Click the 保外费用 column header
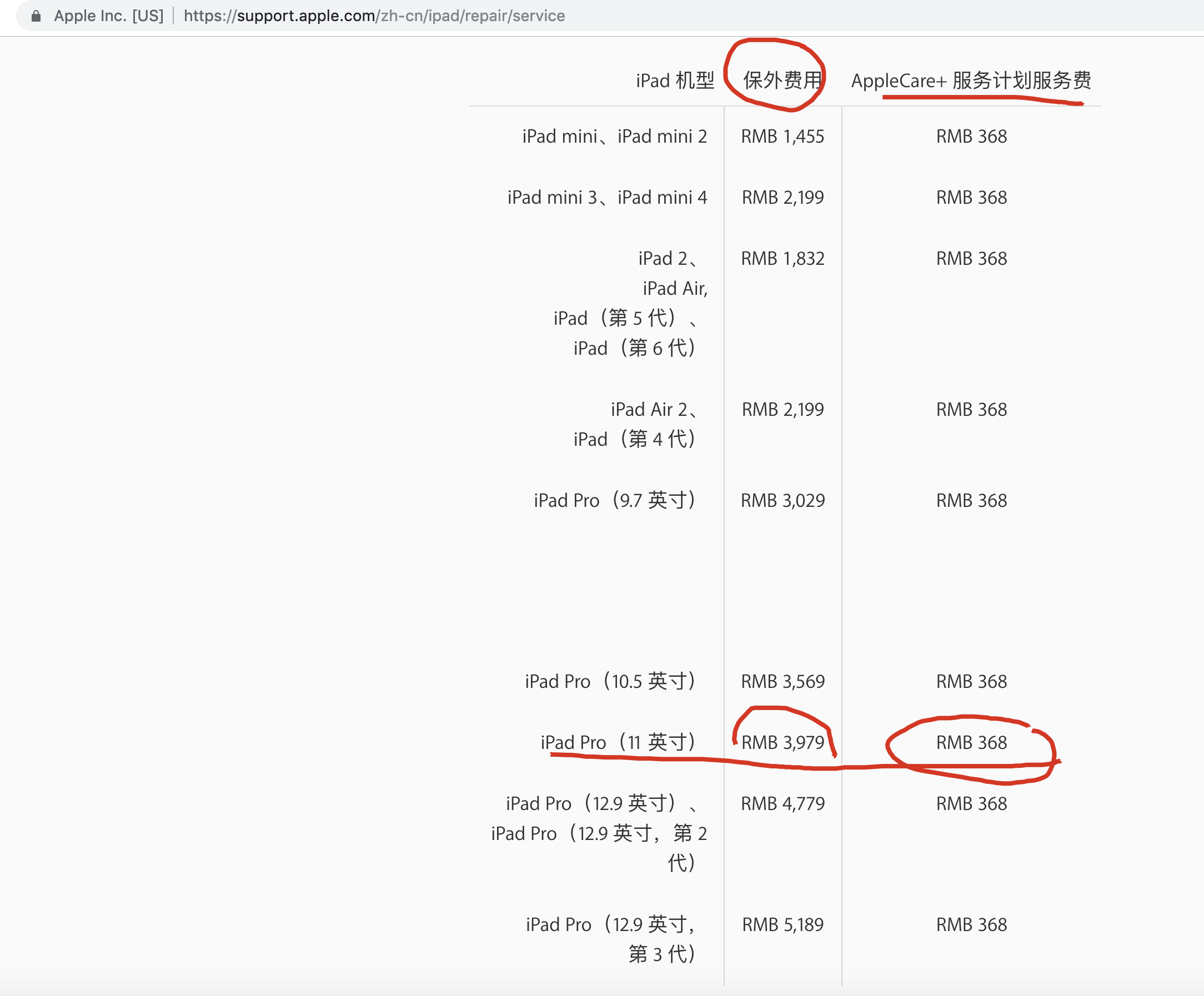Image resolution: width=1204 pixels, height=996 pixels. (x=782, y=81)
